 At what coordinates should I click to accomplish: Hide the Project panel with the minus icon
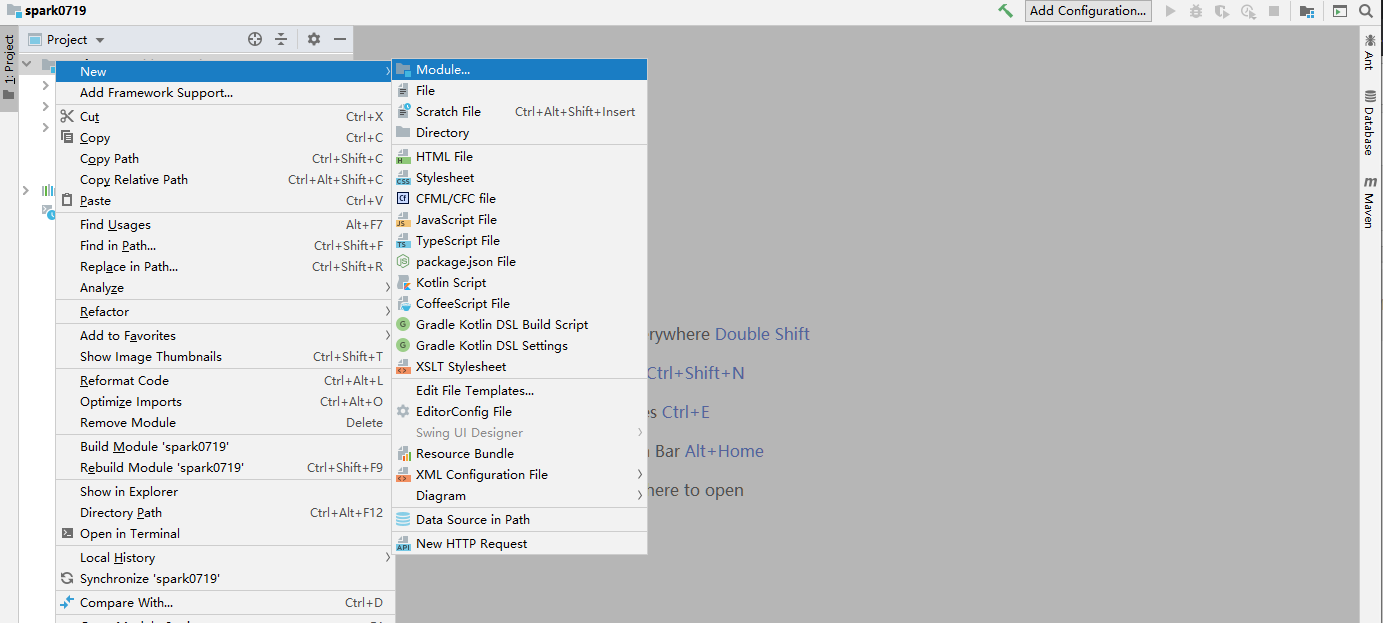click(340, 39)
